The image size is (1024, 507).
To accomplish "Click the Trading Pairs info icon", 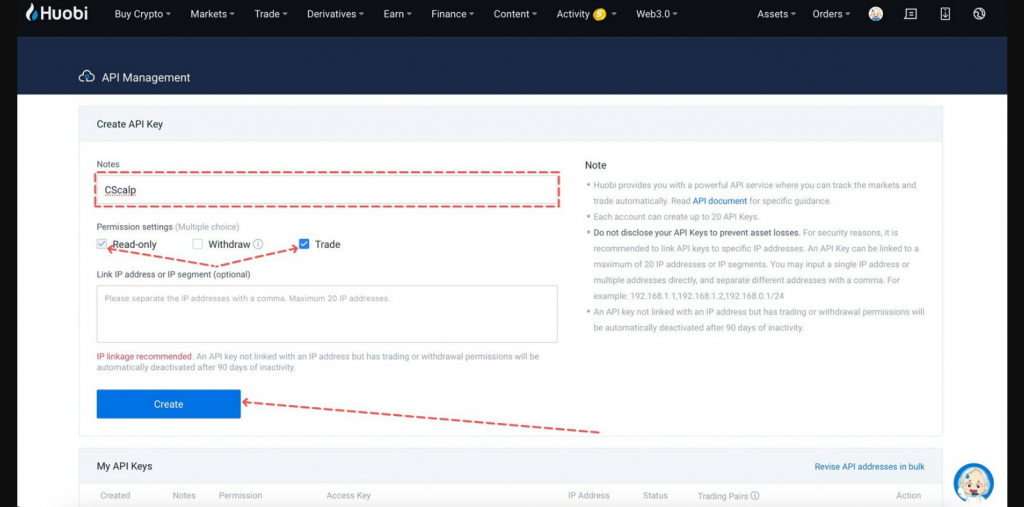I will [755, 495].
